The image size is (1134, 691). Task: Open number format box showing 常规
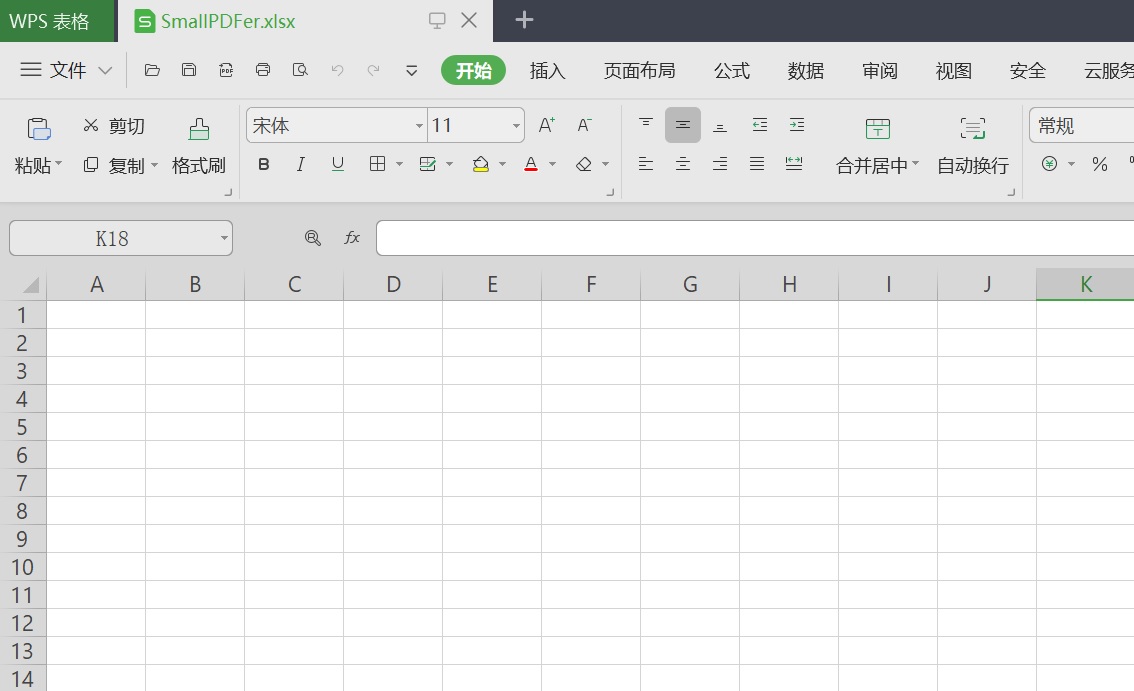click(1082, 125)
